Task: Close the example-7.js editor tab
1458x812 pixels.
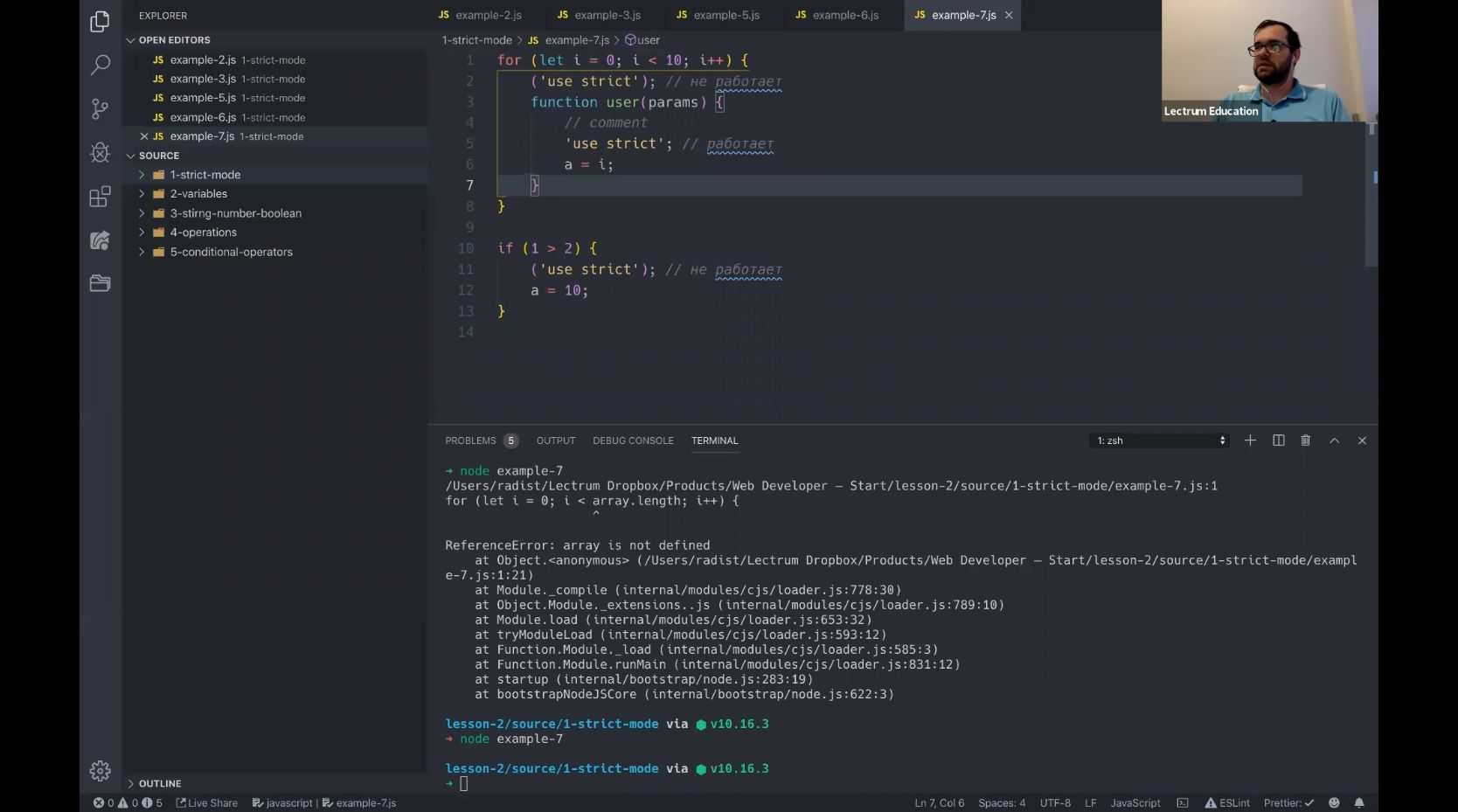Action: coord(1009,15)
